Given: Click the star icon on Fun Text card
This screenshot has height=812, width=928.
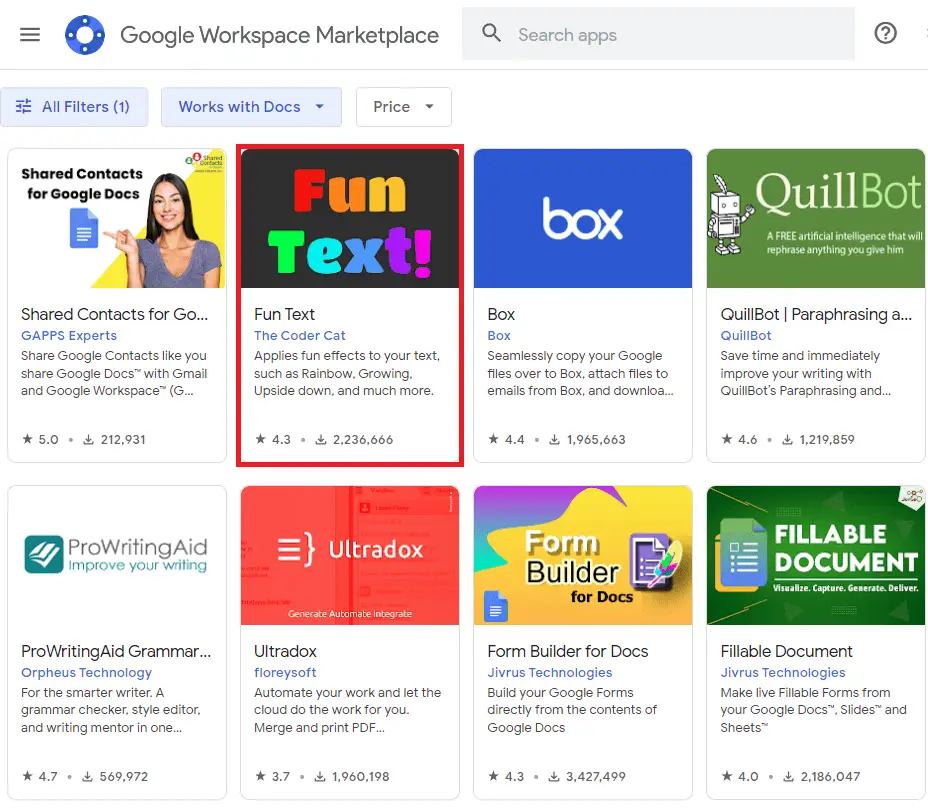Looking at the screenshot, I should [260, 439].
